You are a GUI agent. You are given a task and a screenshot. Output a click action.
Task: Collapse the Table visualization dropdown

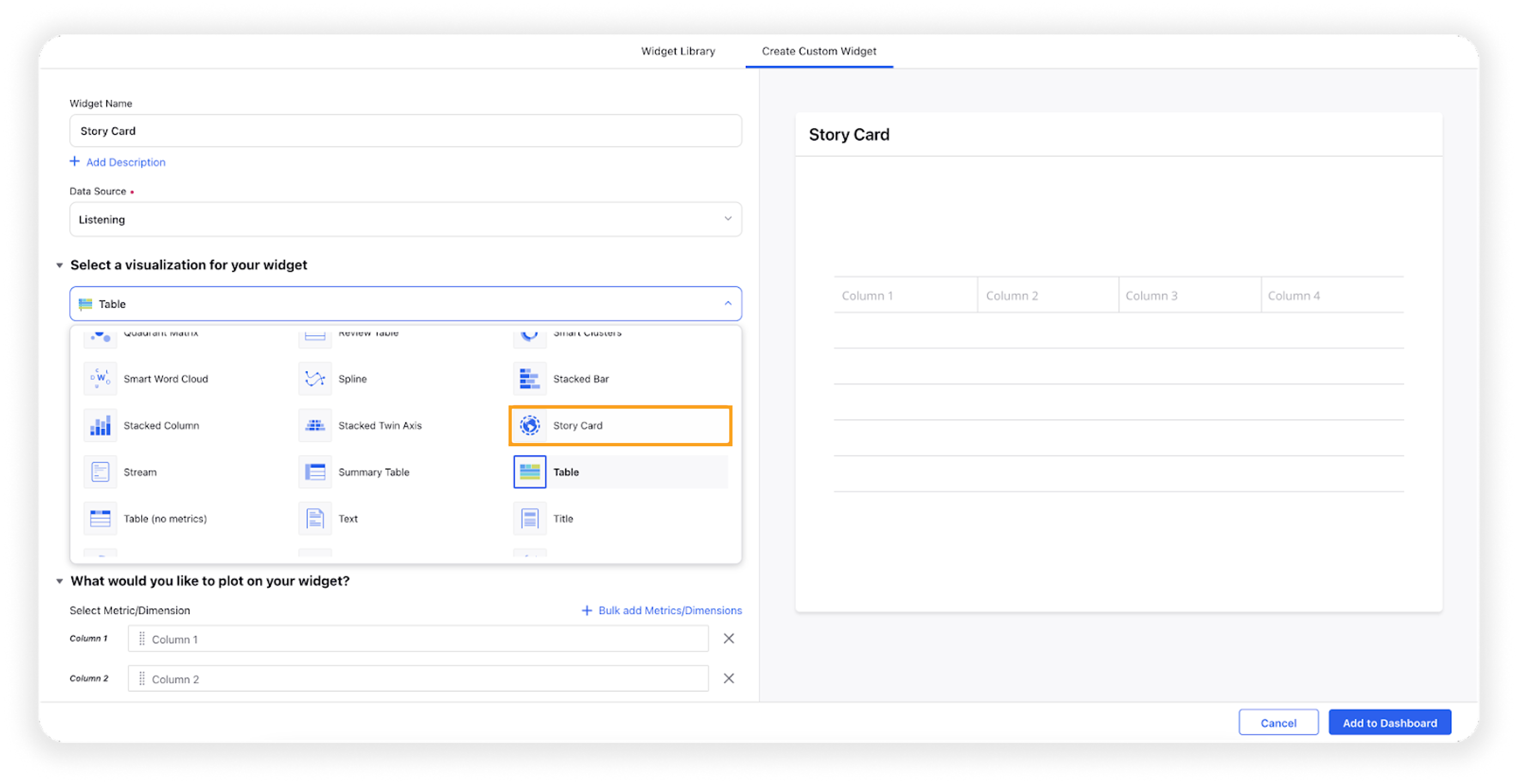pyautogui.click(x=728, y=303)
